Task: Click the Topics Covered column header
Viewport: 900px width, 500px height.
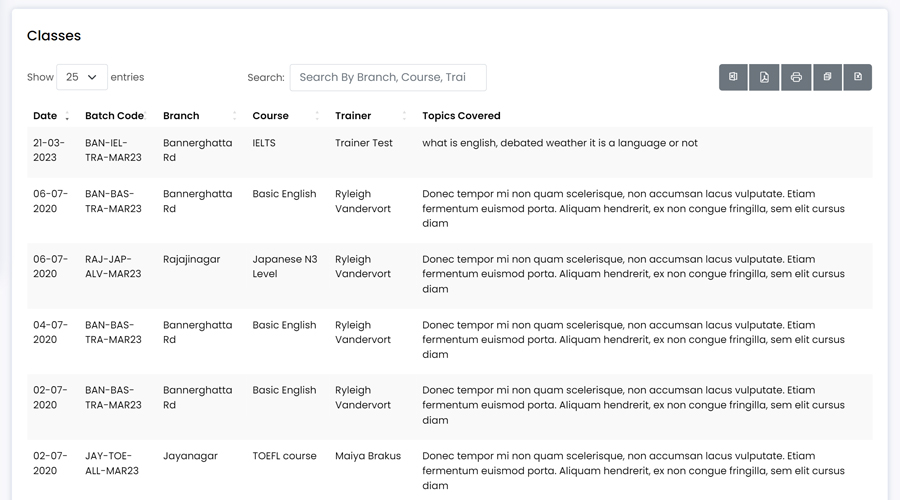Action: tap(461, 116)
